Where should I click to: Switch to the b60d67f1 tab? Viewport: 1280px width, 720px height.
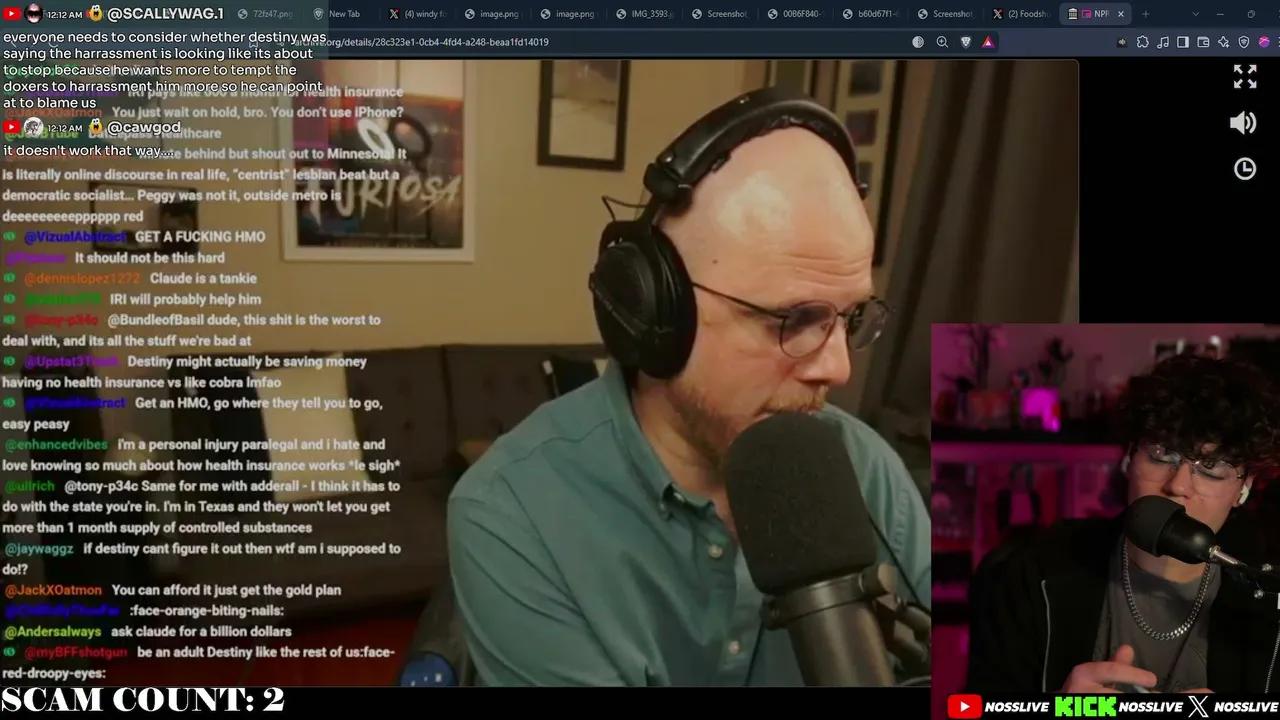[869, 14]
